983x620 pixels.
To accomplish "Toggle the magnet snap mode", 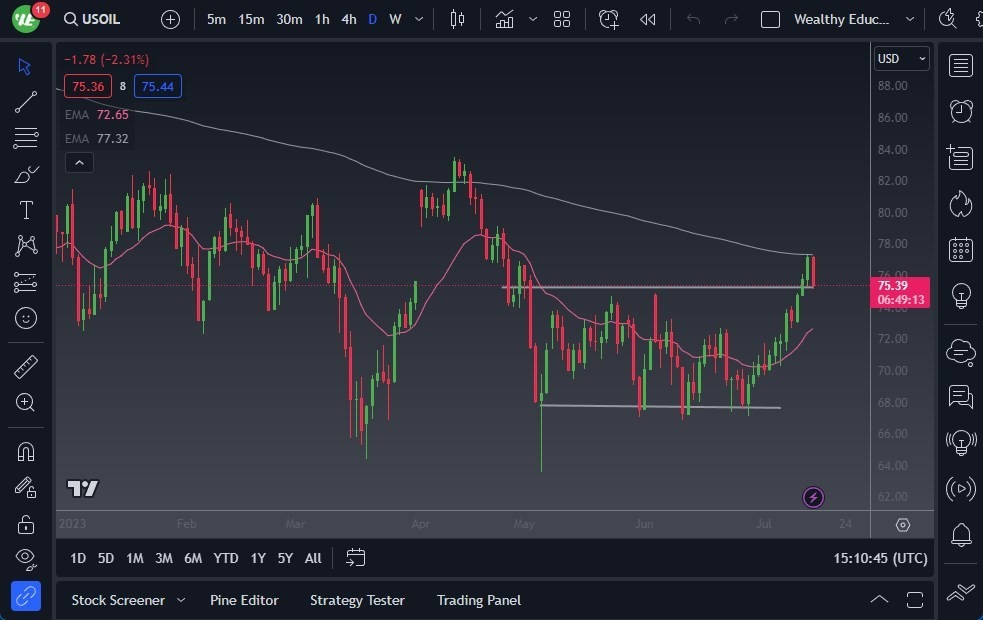I will click(26, 452).
